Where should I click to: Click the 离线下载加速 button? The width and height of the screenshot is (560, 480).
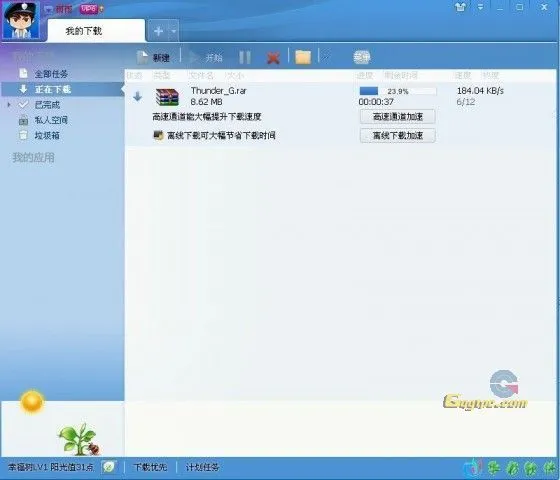(398, 135)
